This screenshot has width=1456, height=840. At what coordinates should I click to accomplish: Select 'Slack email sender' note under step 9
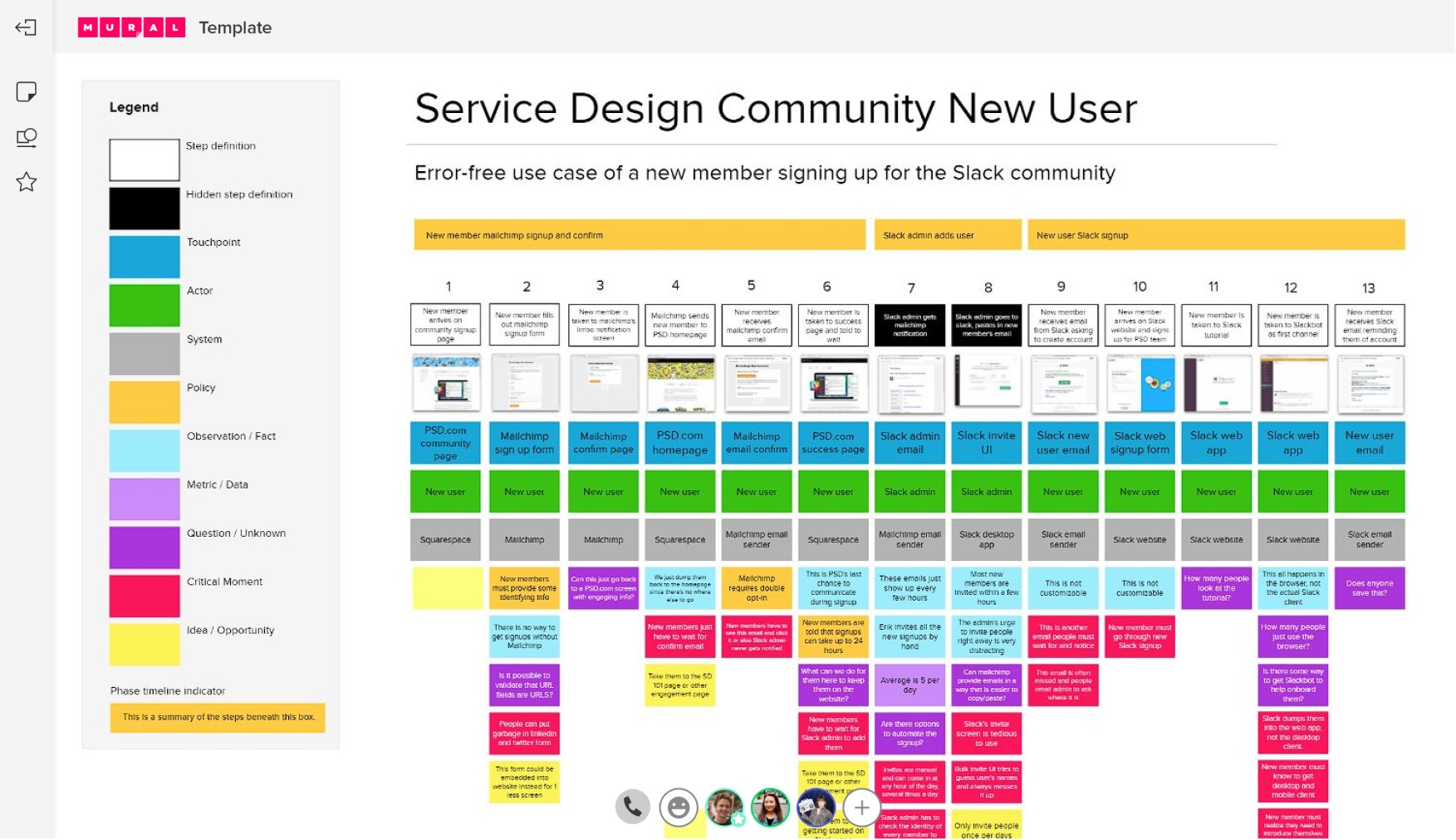coord(1063,539)
